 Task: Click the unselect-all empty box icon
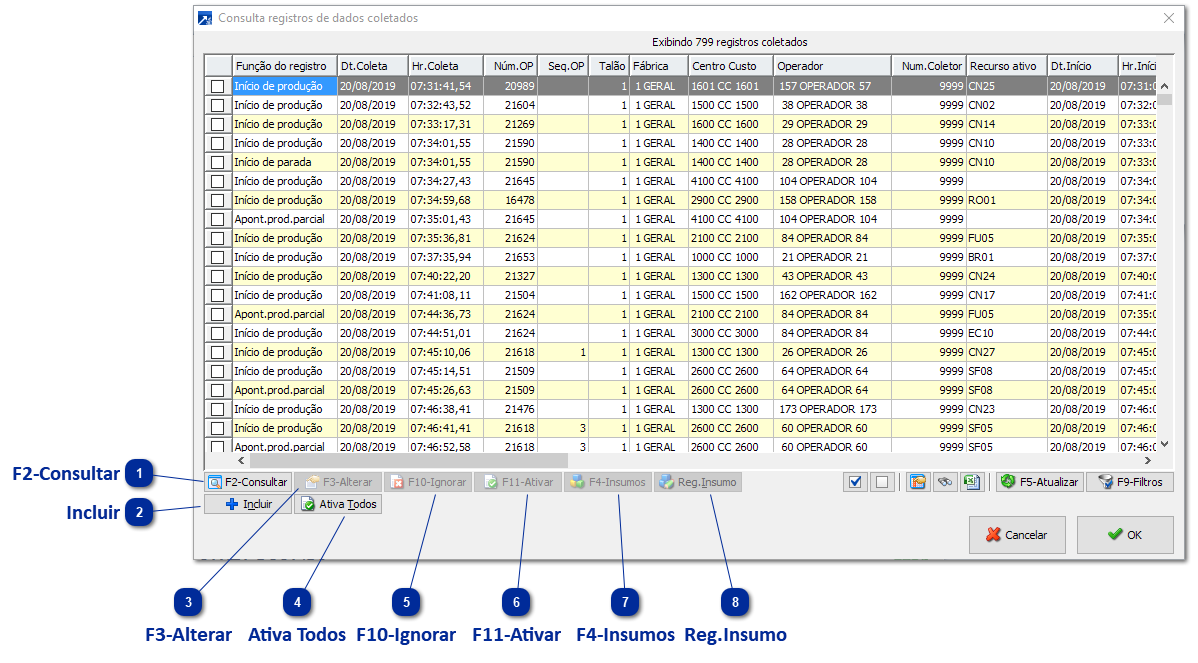point(881,482)
